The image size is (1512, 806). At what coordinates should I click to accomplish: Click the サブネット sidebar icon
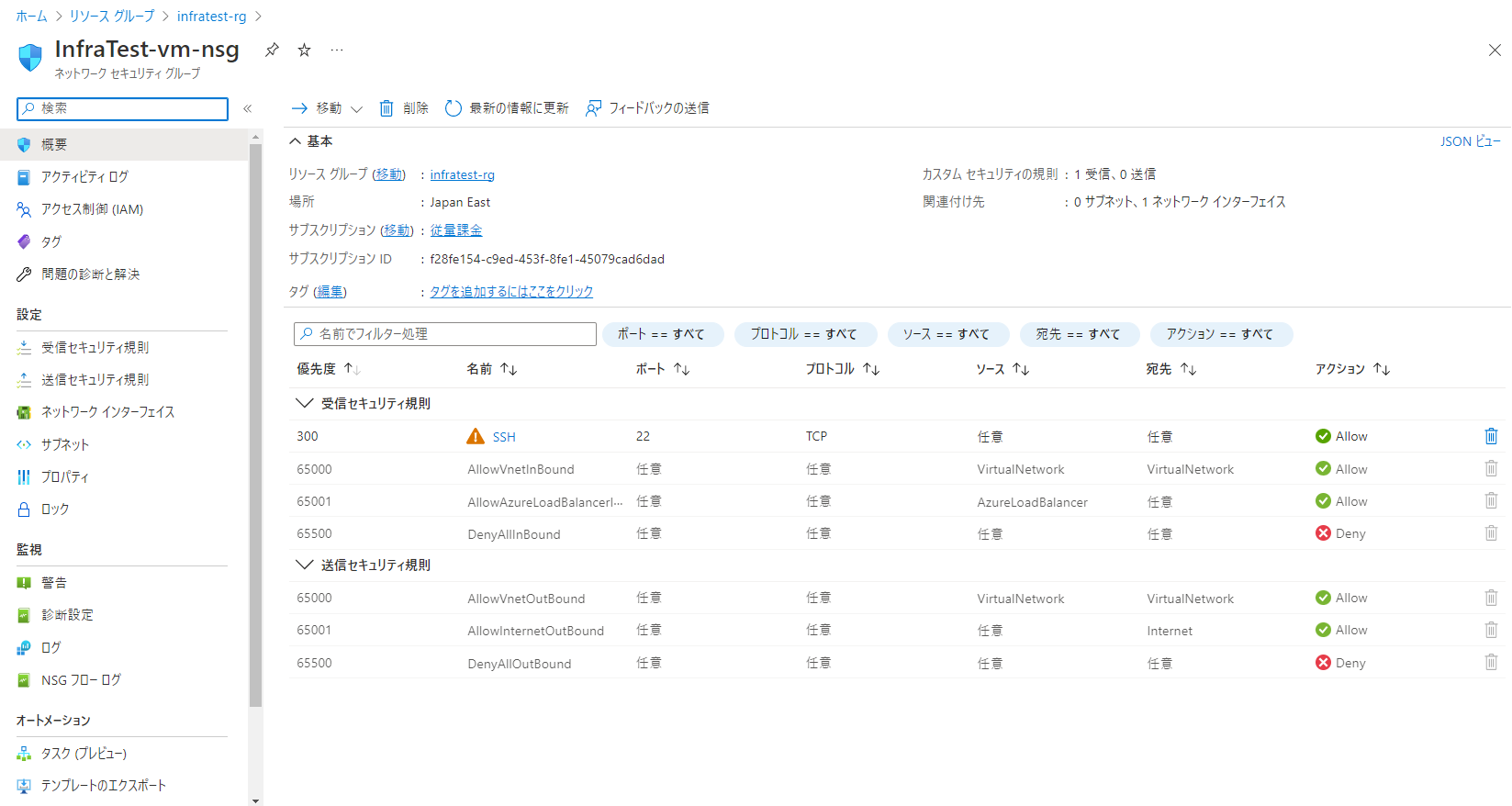(x=24, y=444)
